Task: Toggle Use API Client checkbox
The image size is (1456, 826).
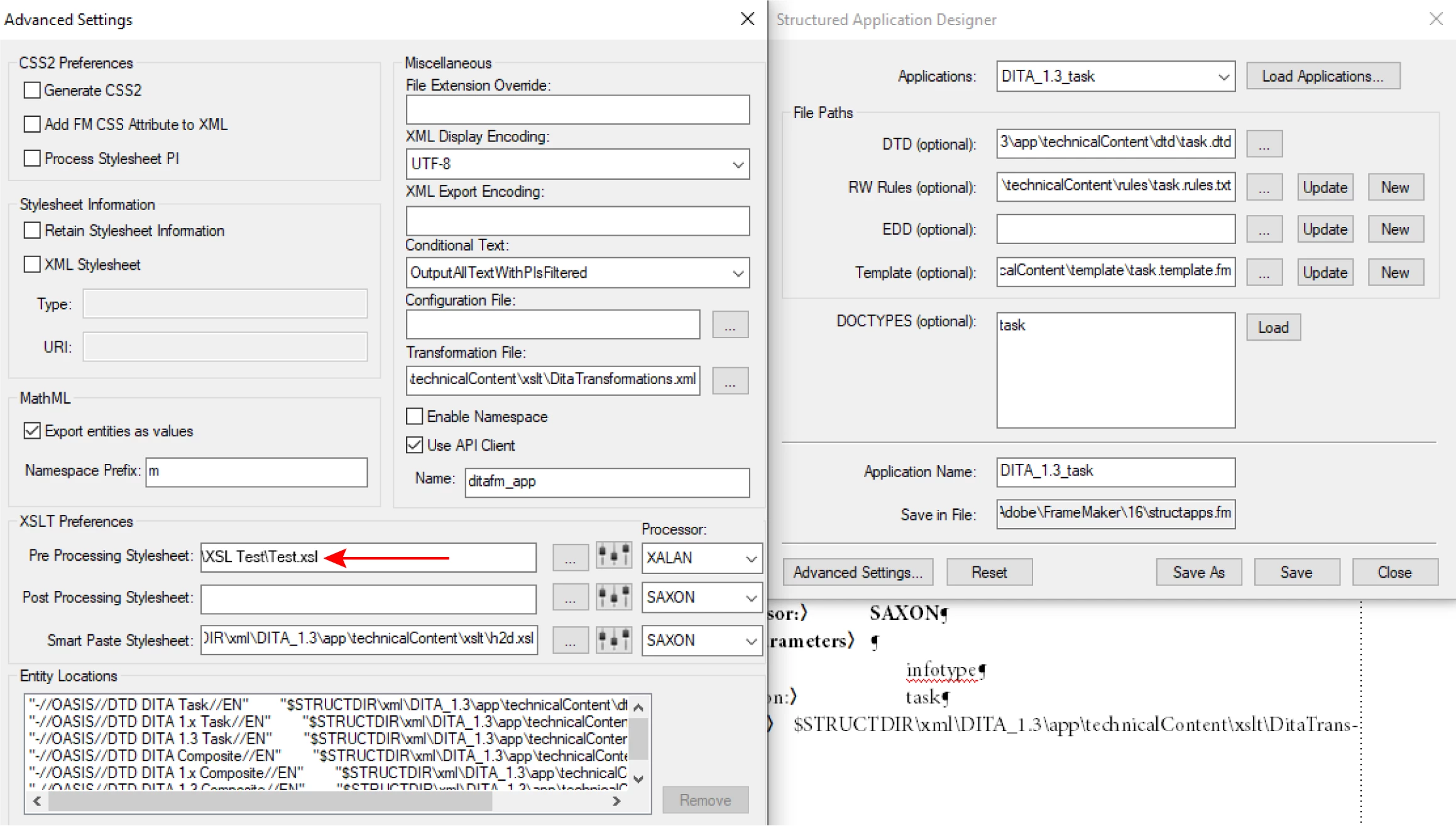Action: click(414, 445)
